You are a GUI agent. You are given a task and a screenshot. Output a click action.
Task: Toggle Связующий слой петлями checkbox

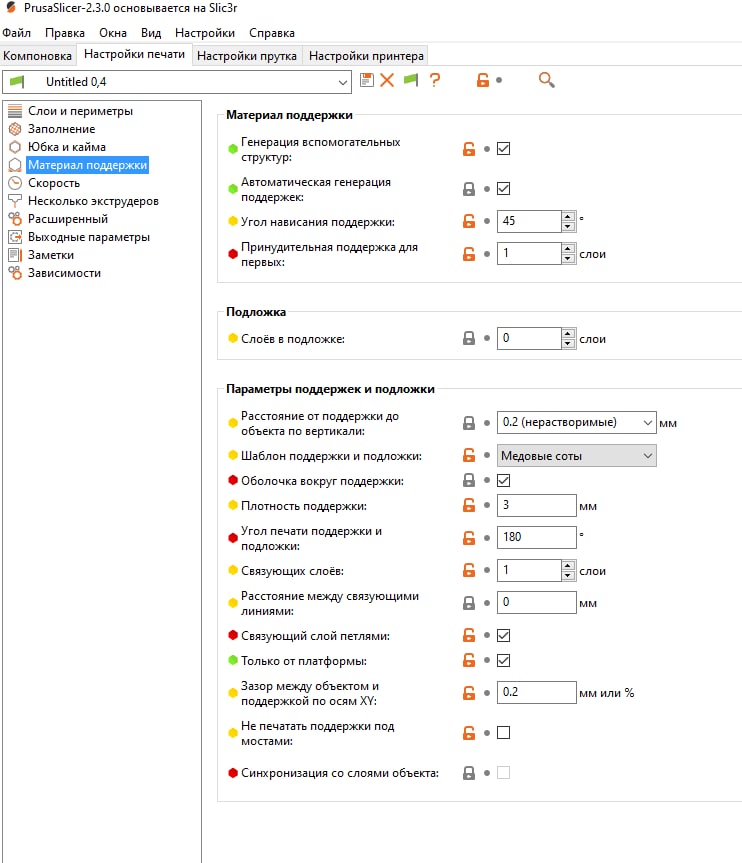point(503,636)
